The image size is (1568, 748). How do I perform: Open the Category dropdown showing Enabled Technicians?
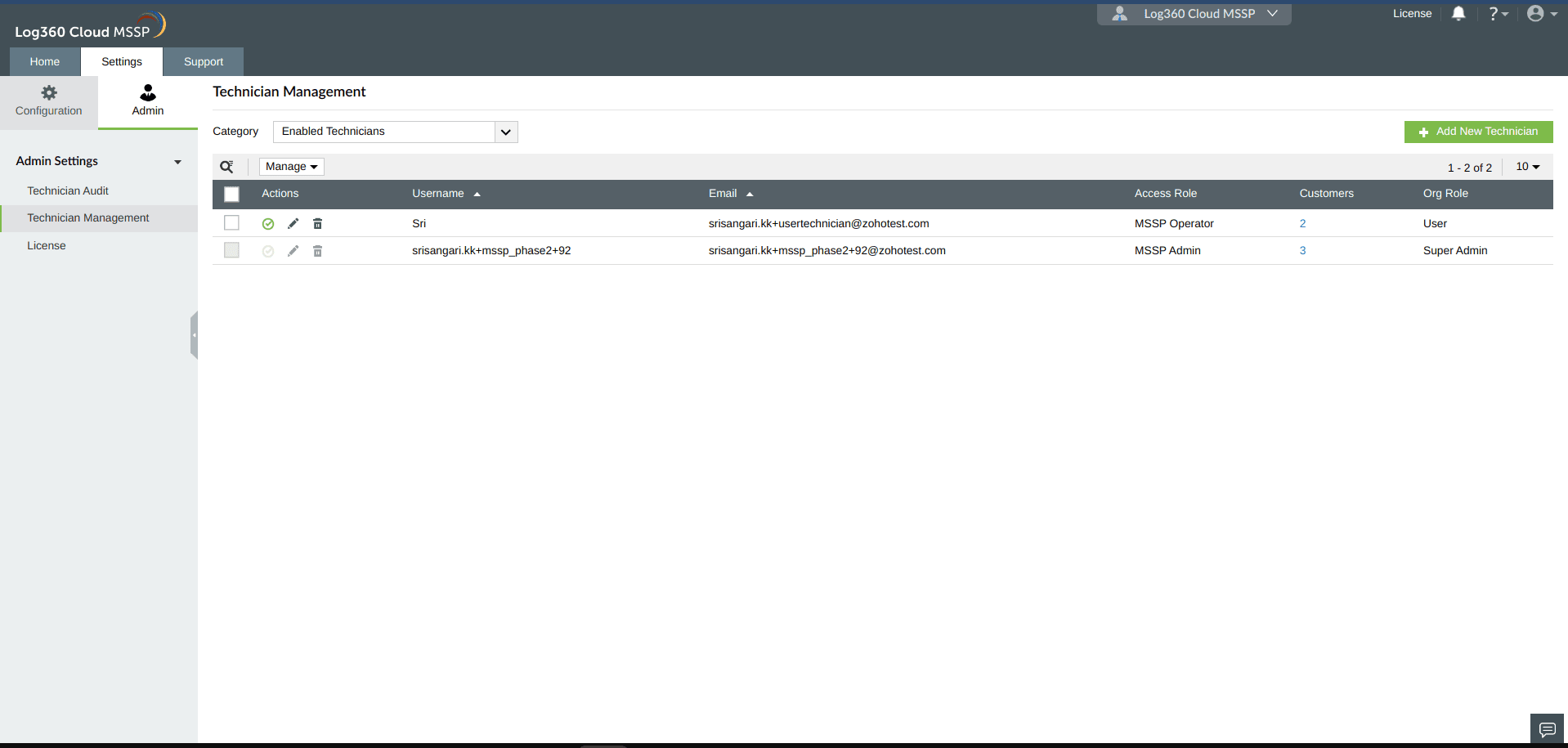[396, 132]
